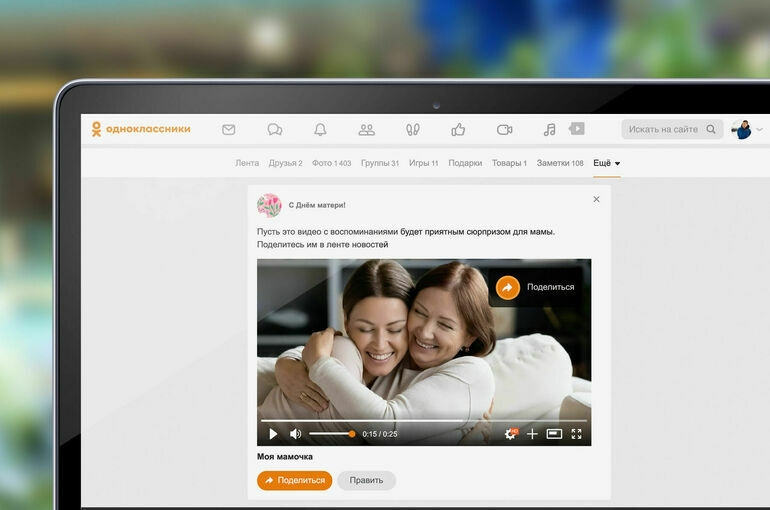Open the profile avatar dropdown menu
Screen dimensions: 770x510
click(746, 129)
